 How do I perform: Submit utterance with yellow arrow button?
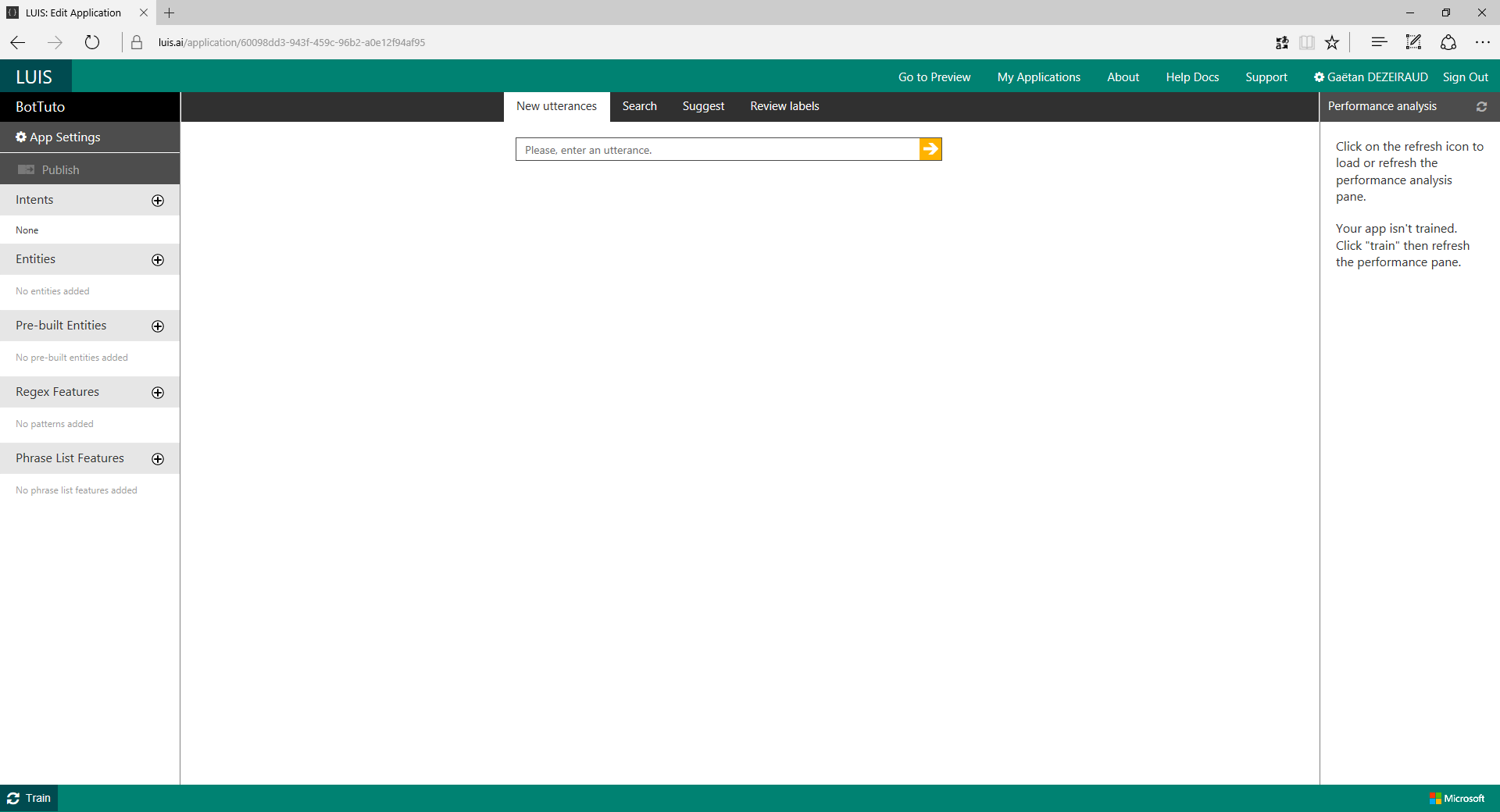[x=930, y=149]
